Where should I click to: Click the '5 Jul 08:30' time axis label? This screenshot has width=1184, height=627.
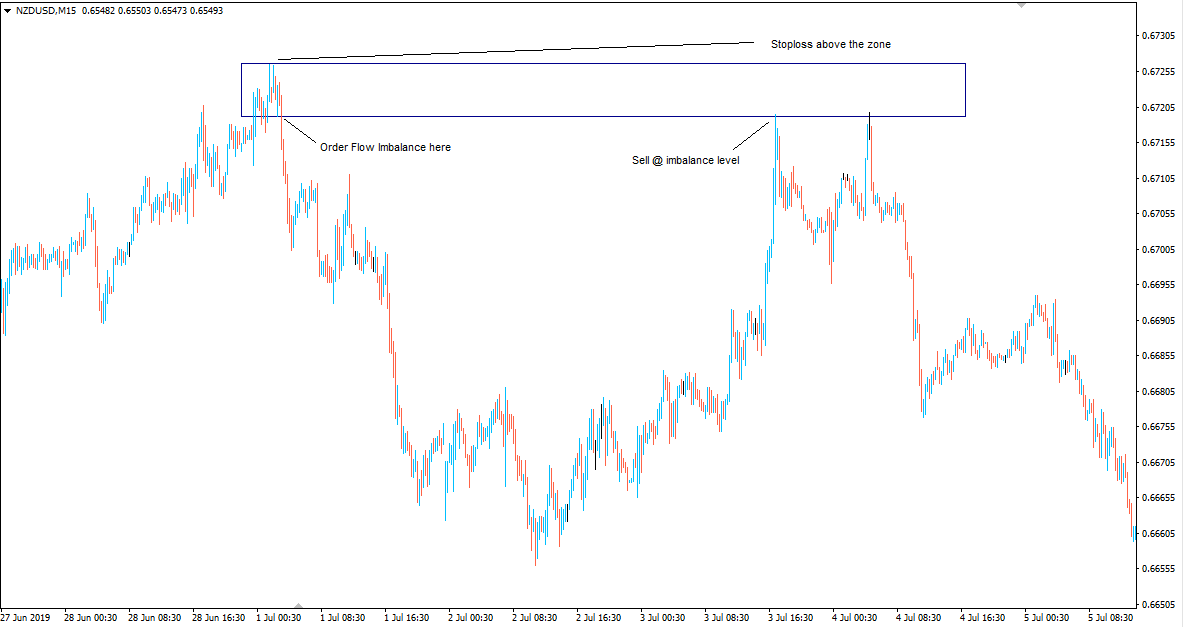click(x=1111, y=618)
